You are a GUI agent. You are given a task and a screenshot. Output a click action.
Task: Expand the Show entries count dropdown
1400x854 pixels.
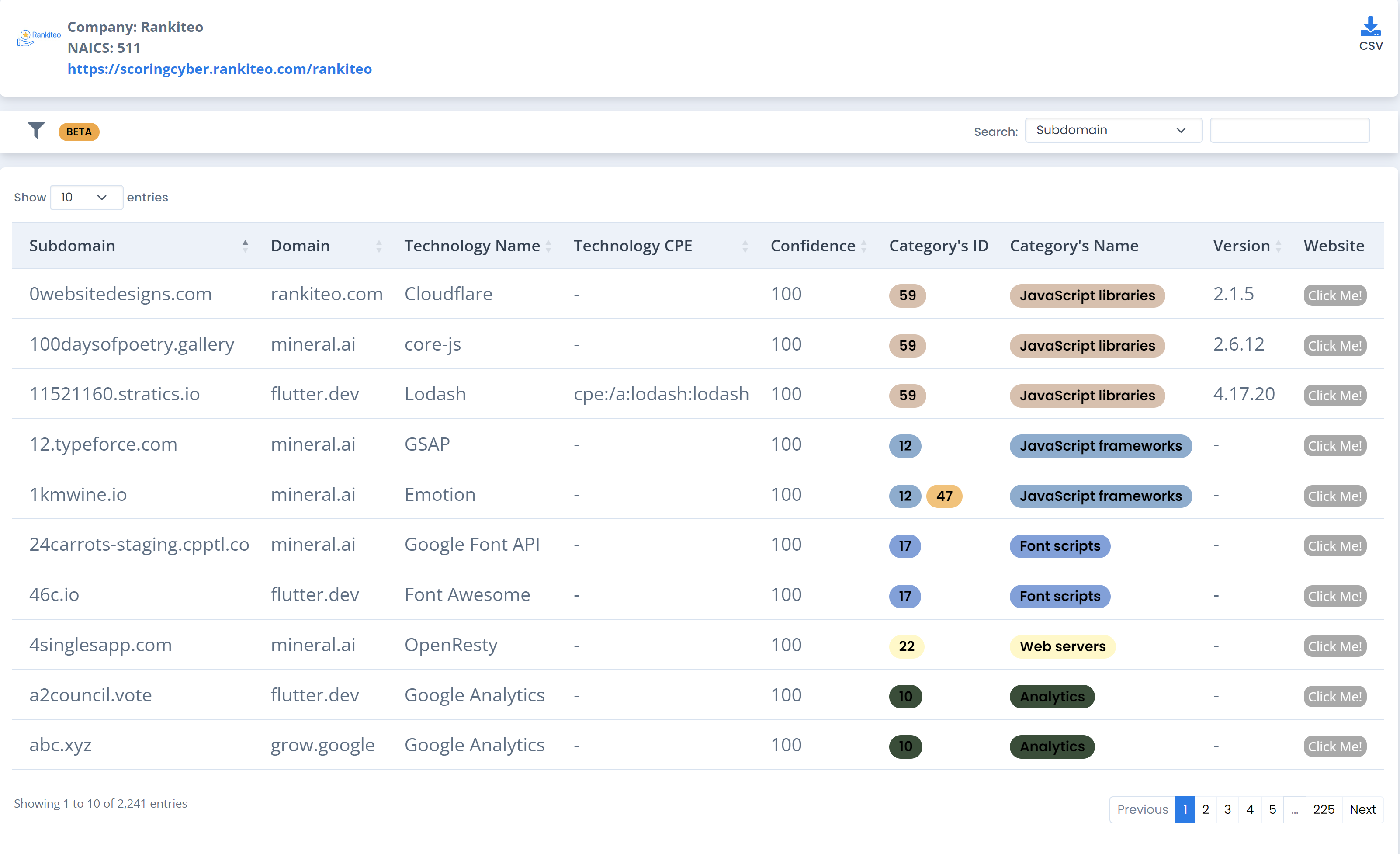click(x=86, y=197)
